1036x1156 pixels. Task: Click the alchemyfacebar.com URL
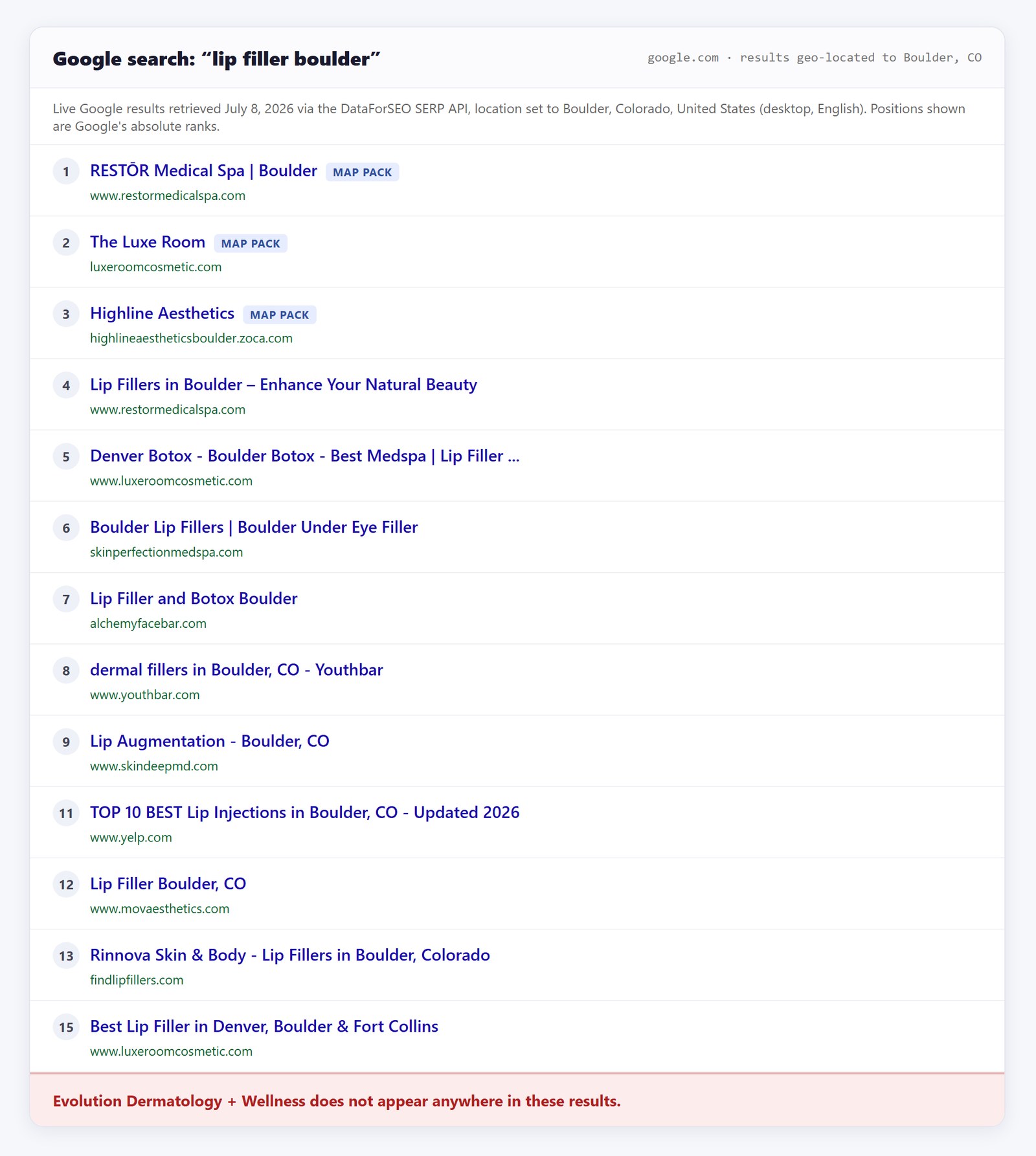148,623
